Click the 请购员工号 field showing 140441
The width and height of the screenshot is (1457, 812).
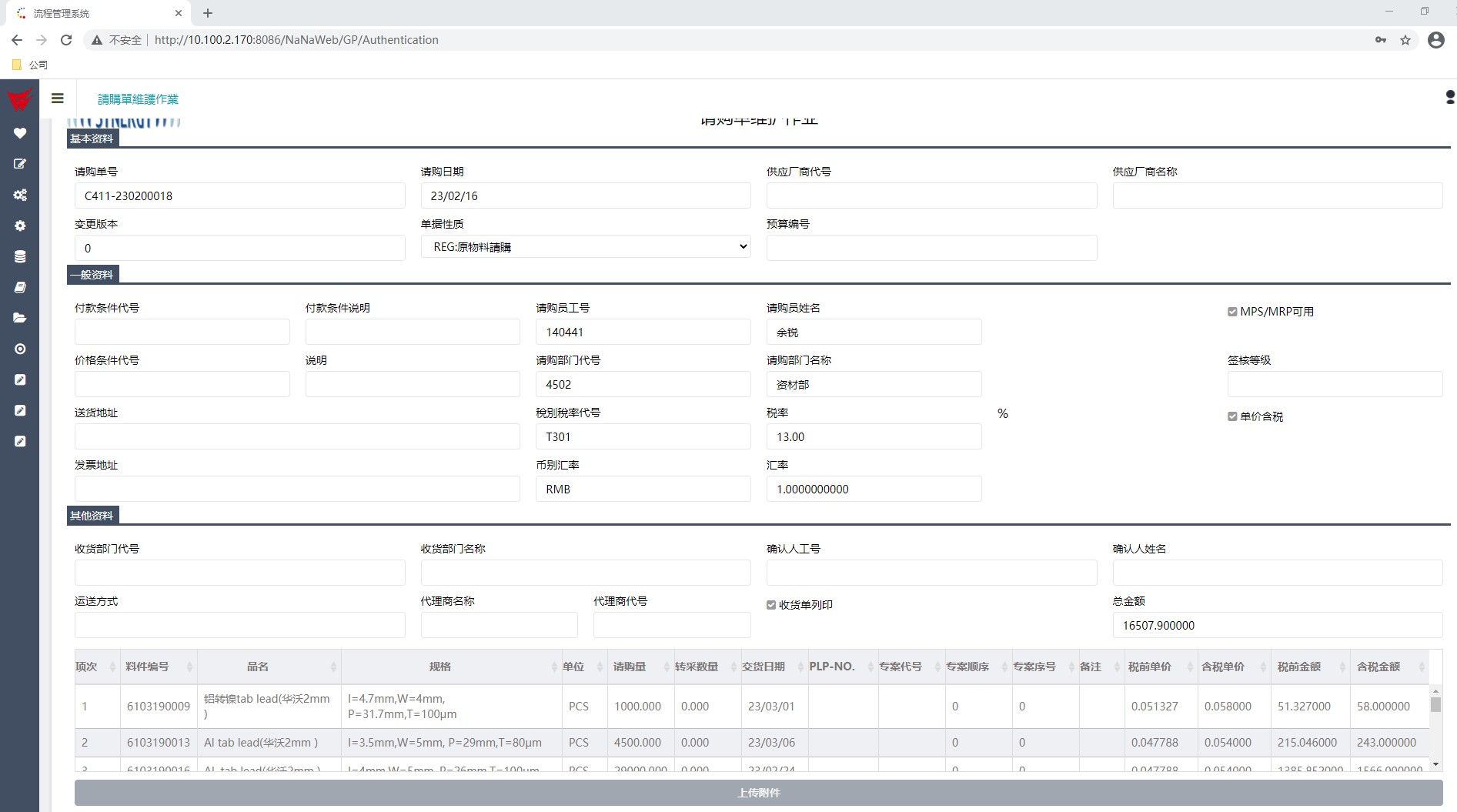coord(643,332)
